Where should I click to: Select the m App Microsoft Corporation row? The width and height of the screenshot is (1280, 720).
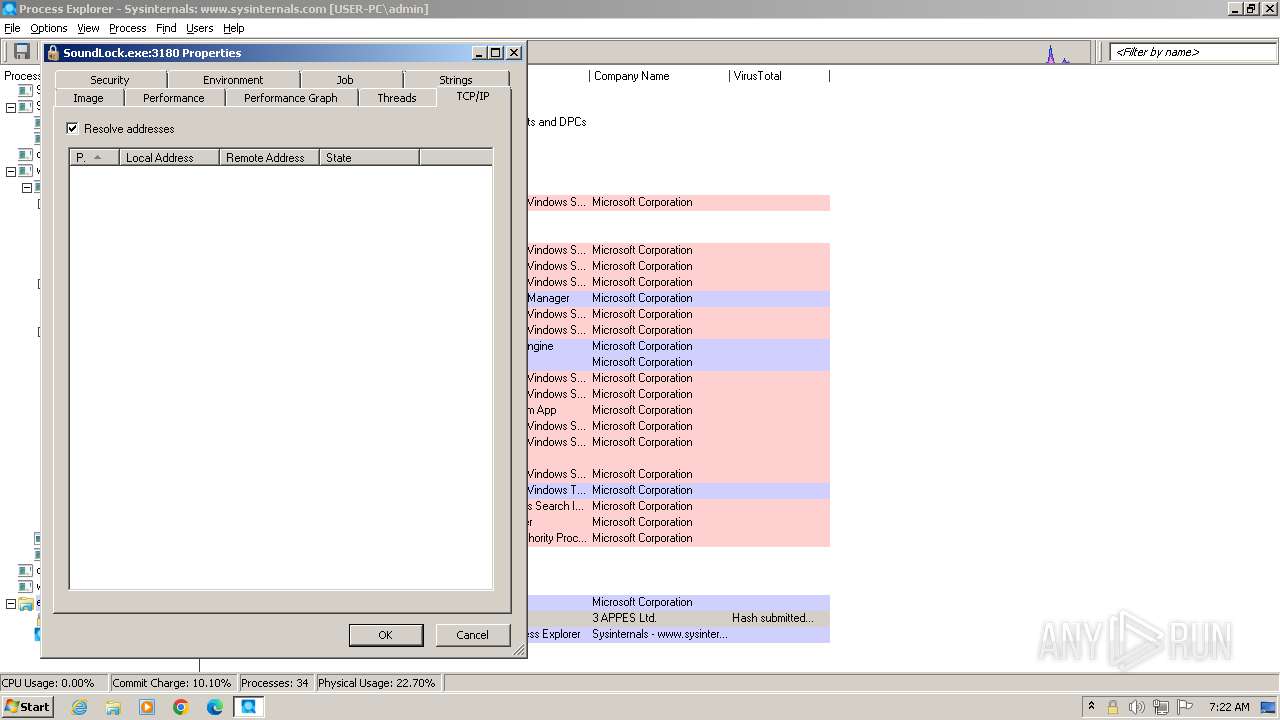coord(678,410)
